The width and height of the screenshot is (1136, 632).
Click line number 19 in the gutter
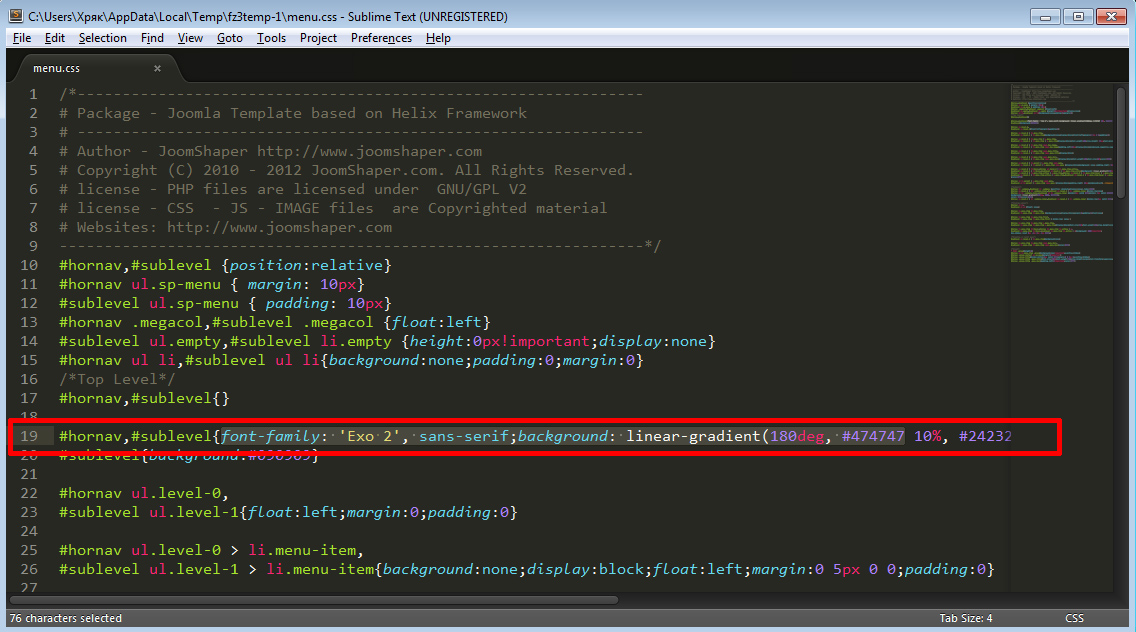point(28,436)
